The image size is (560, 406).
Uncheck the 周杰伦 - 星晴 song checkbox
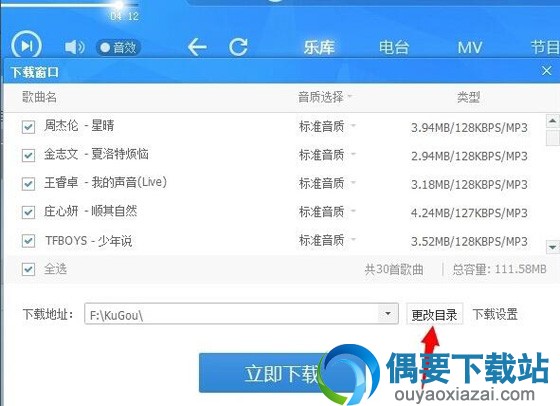click(28, 127)
